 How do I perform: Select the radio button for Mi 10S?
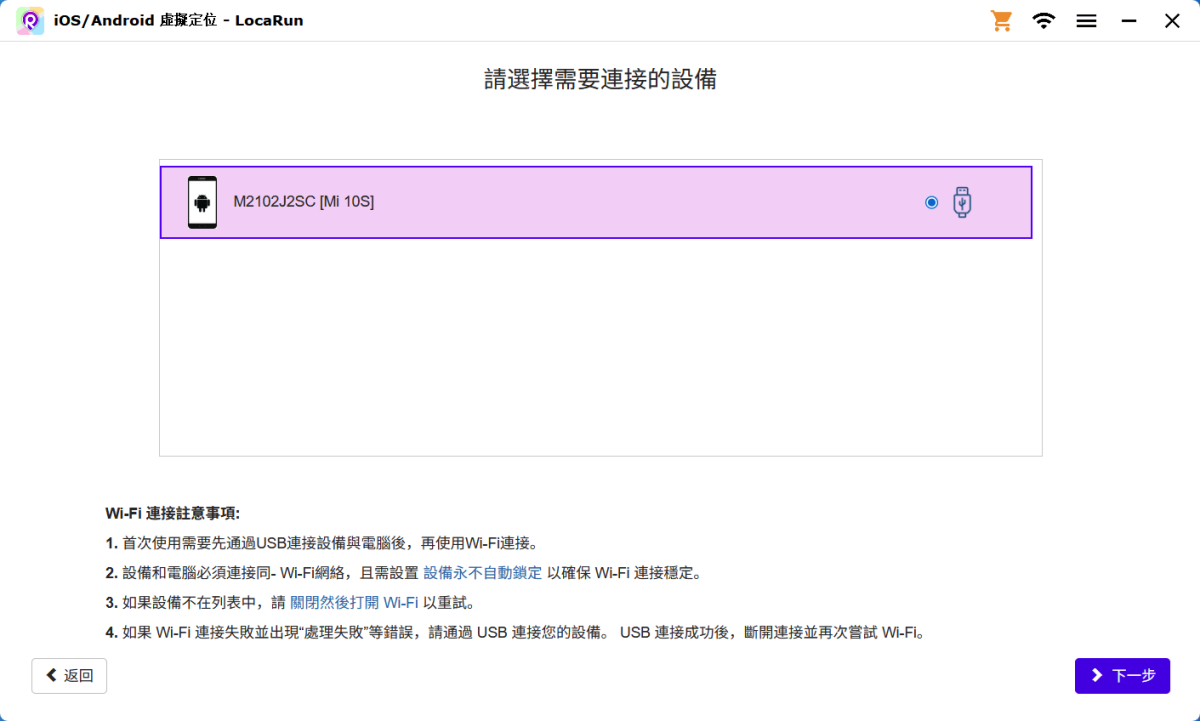point(932,202)
